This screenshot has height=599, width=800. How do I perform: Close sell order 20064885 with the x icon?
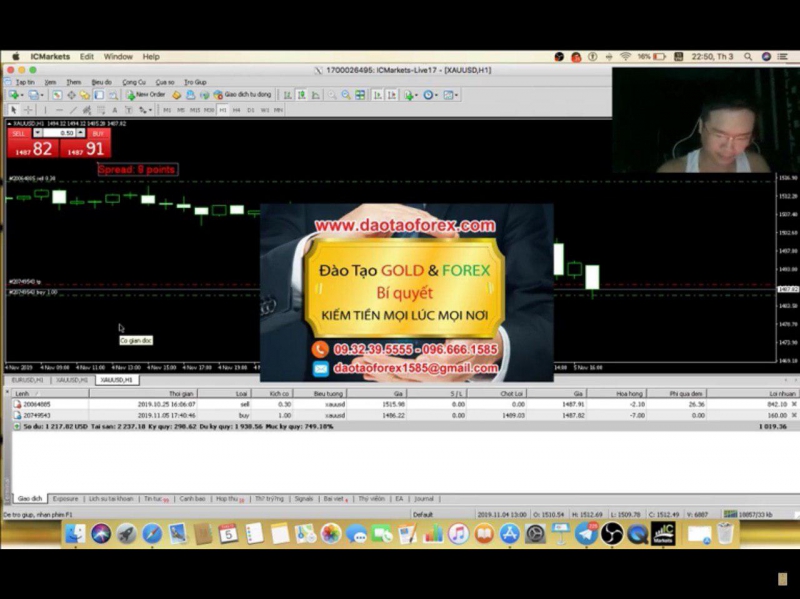click(793, 404)
